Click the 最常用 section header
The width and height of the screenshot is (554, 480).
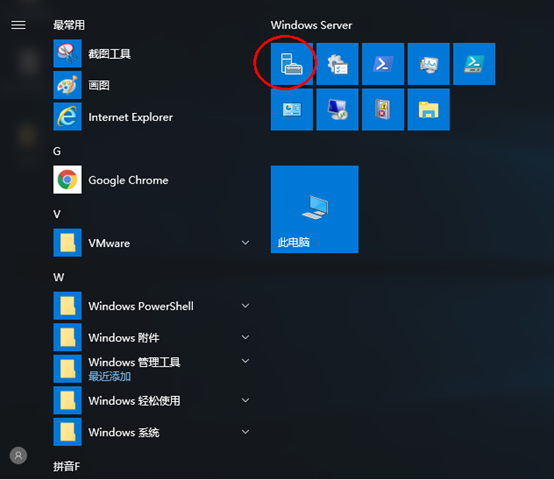[69, 25]
